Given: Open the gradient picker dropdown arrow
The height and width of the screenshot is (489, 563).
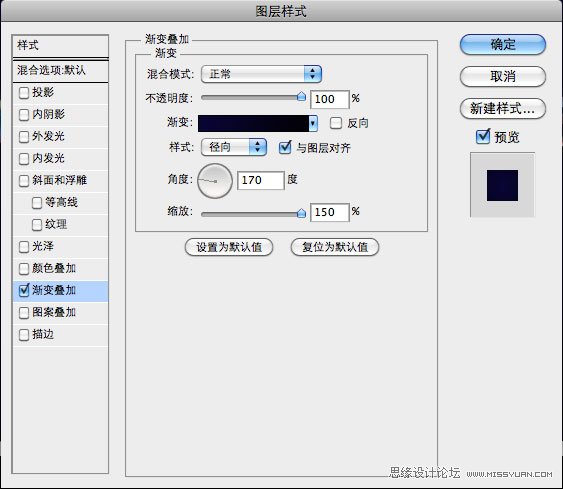Looking at the screenshot, I should point(313,124).
